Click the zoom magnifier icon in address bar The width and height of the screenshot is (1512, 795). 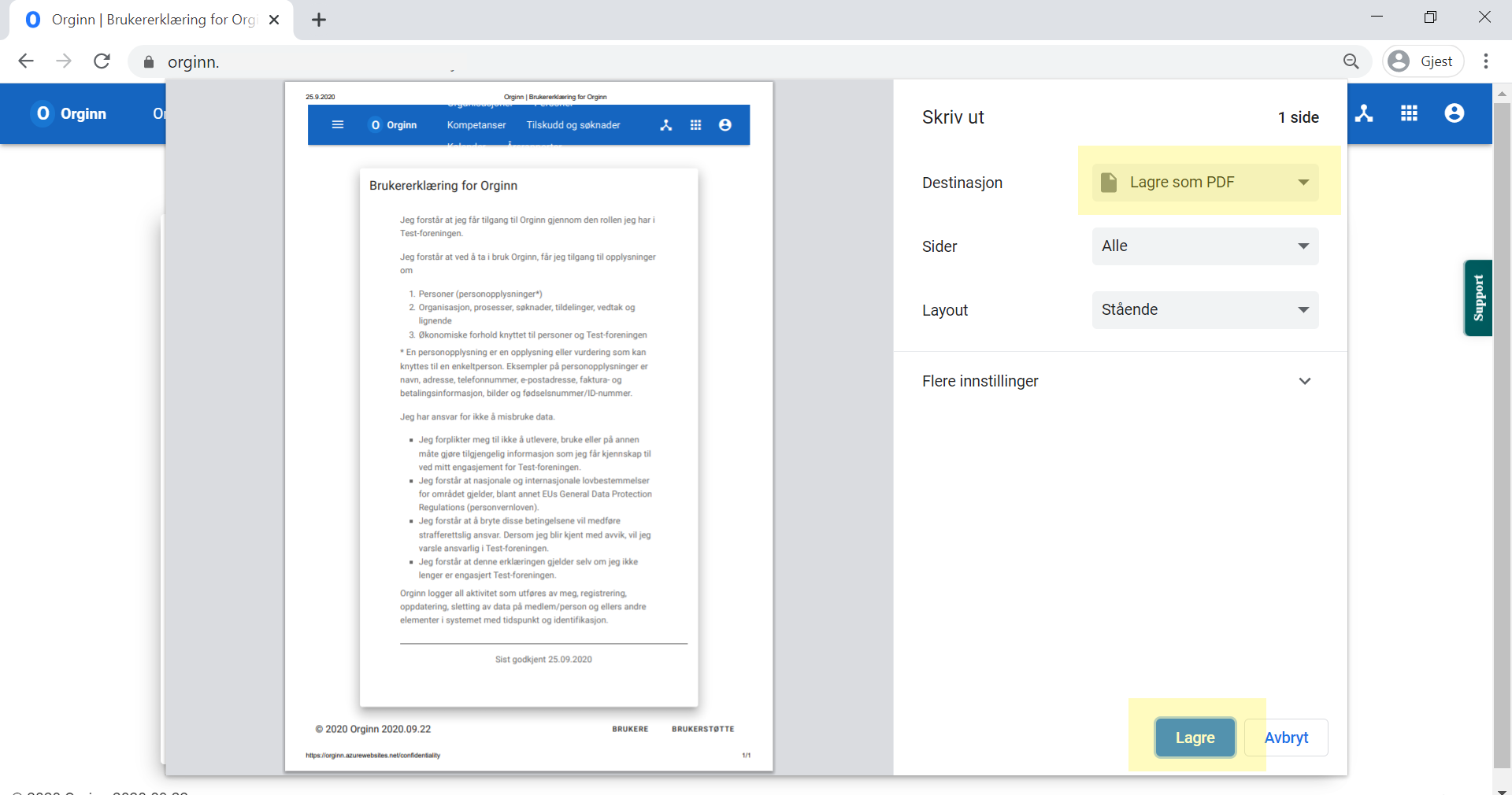1351,61
